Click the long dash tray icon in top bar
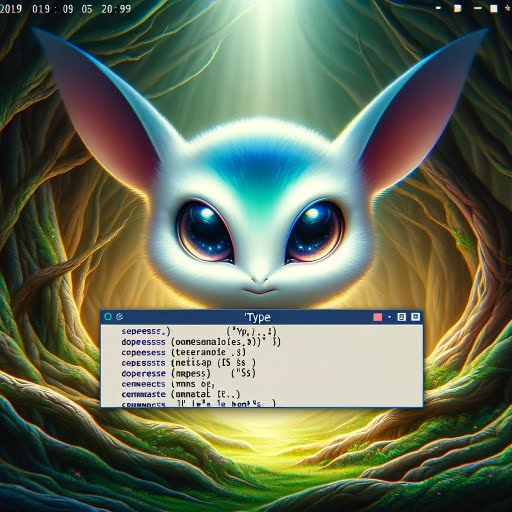This screenshot has width=512, height=512. click(478, 8)
